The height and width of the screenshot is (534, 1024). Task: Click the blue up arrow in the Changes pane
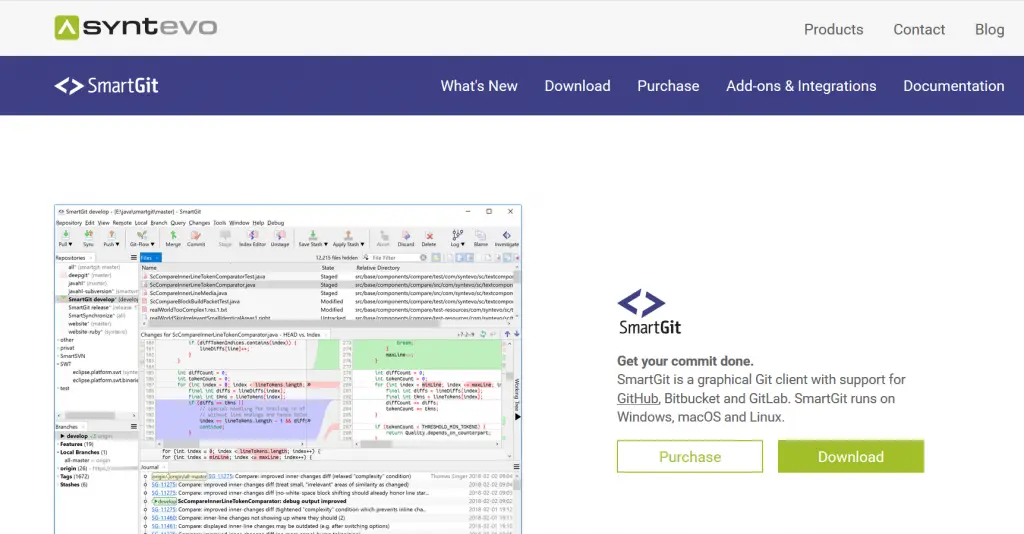click(507, 334)
